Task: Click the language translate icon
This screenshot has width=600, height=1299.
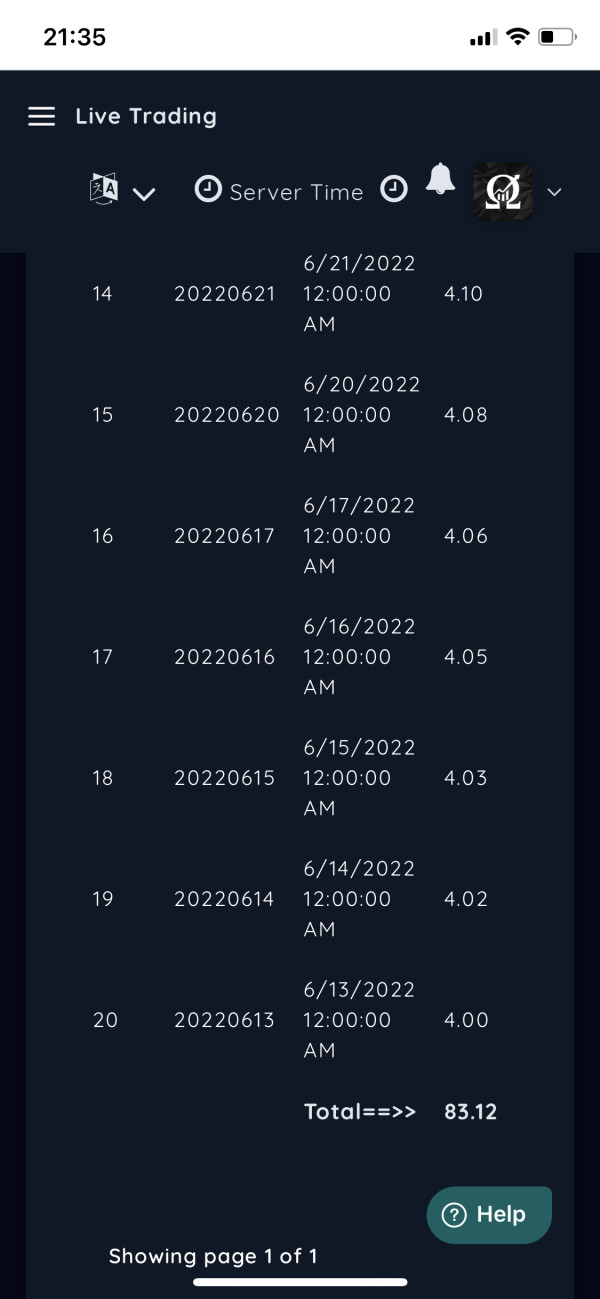Action: [x=104, y=189]
